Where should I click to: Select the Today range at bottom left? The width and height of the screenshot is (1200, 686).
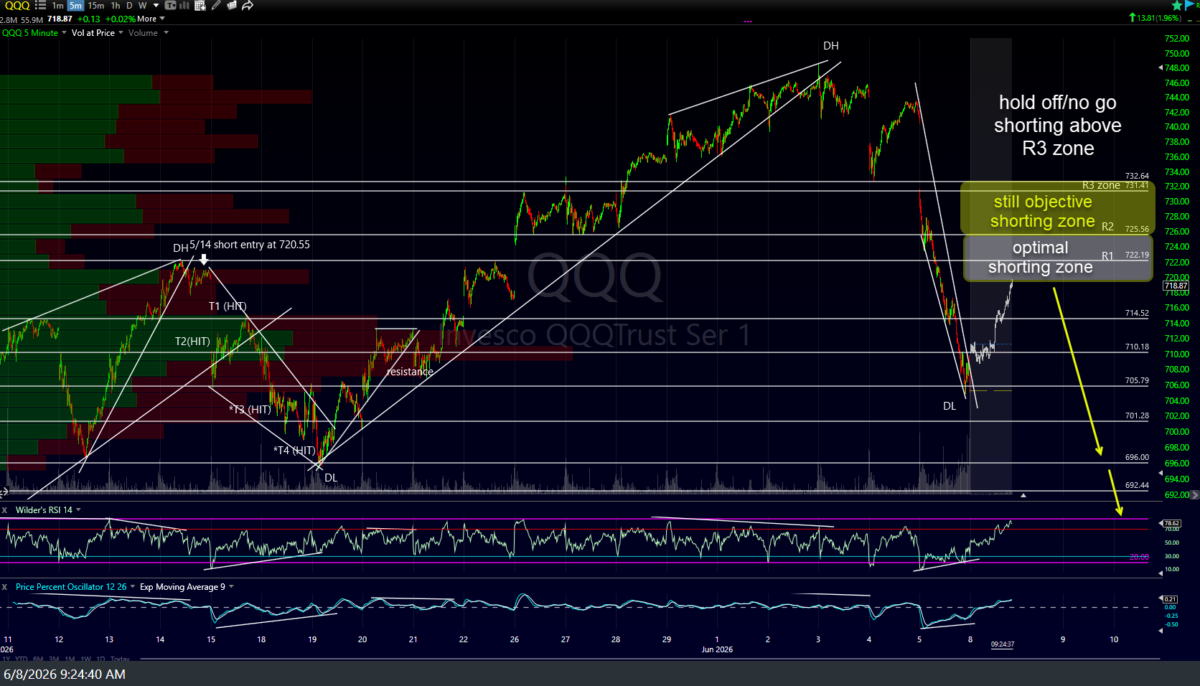tap(120, 659)
